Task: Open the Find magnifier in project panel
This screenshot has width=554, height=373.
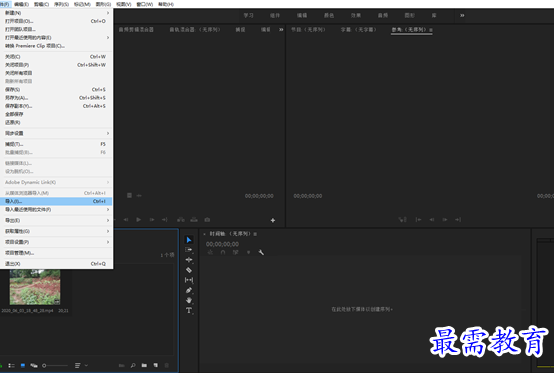Action: point(133,365)
